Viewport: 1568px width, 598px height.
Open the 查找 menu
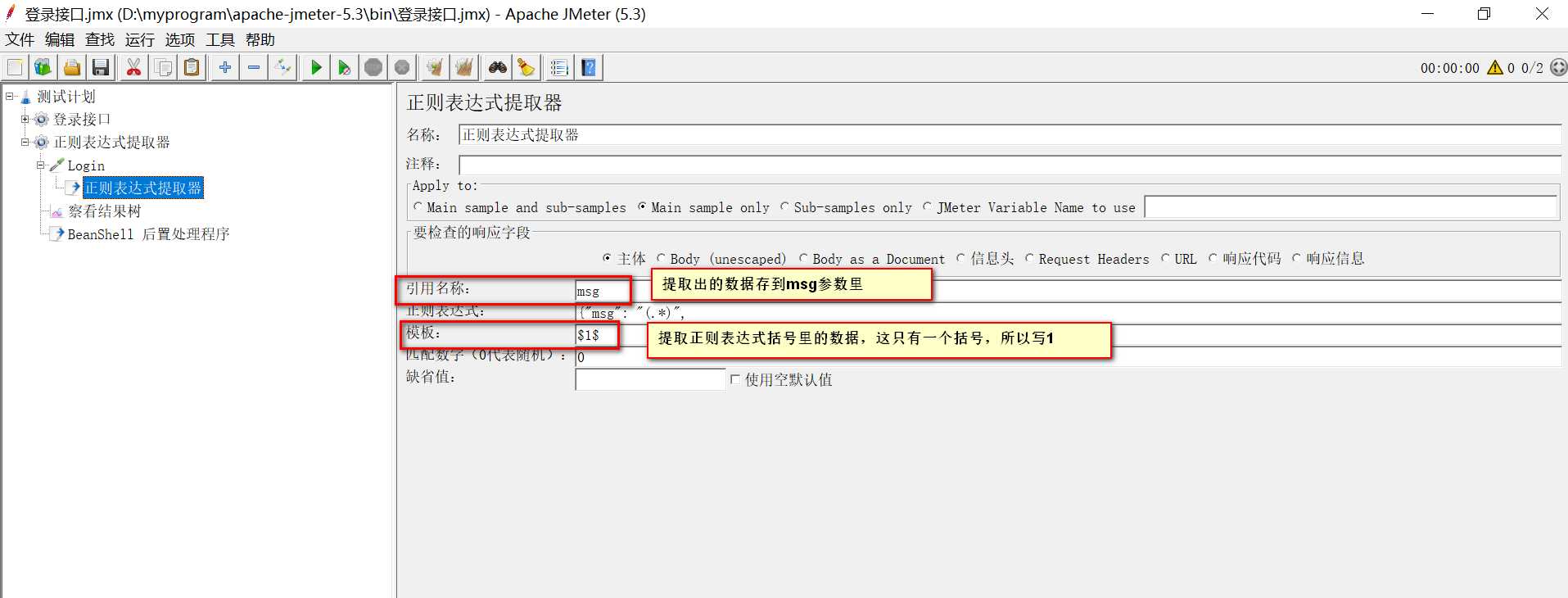pyautogui.click(x=100, y=39)
